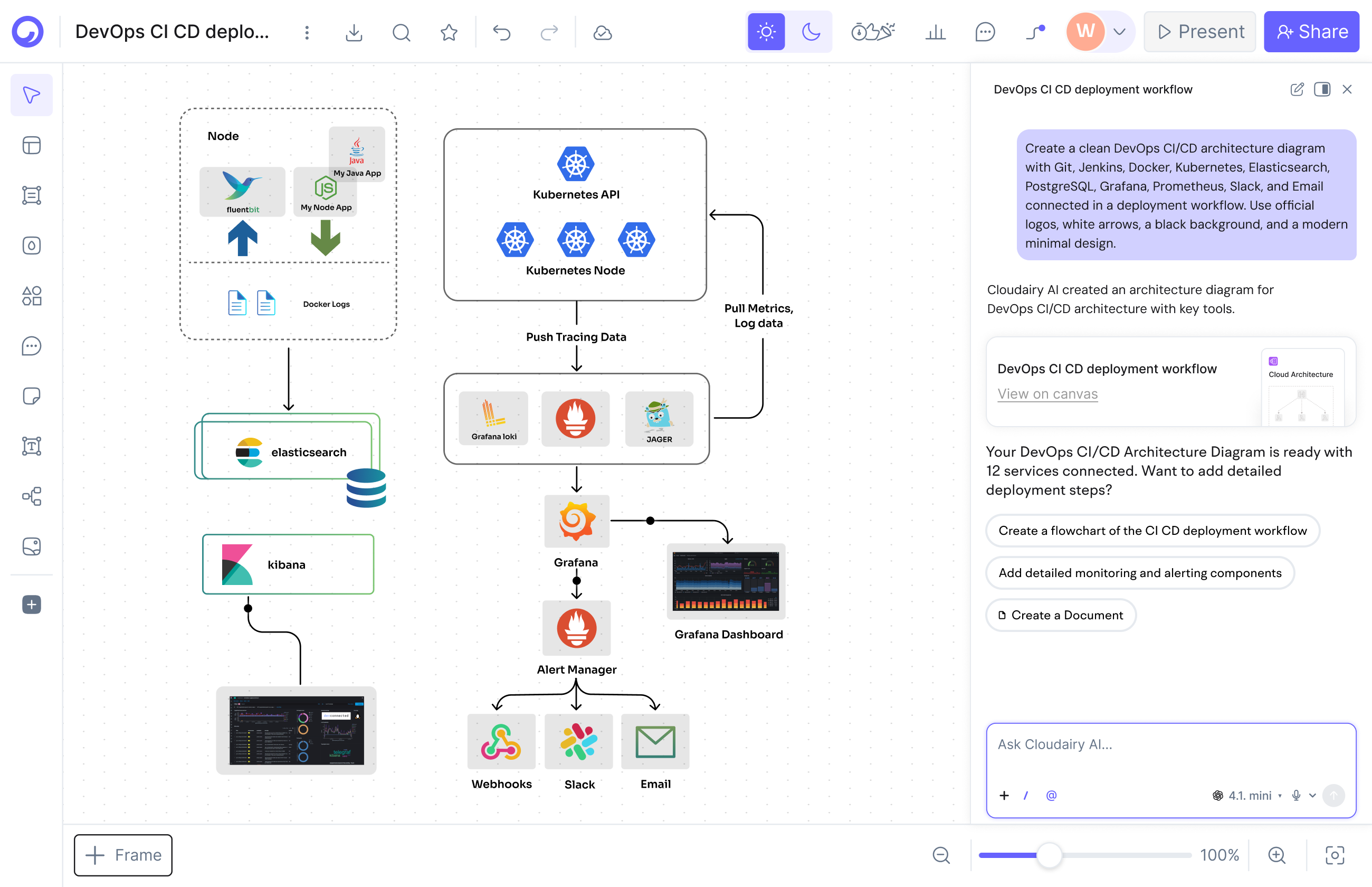Screen dimensions: 1372x887
Task: Check cloud save status icon
Action: 603,32
